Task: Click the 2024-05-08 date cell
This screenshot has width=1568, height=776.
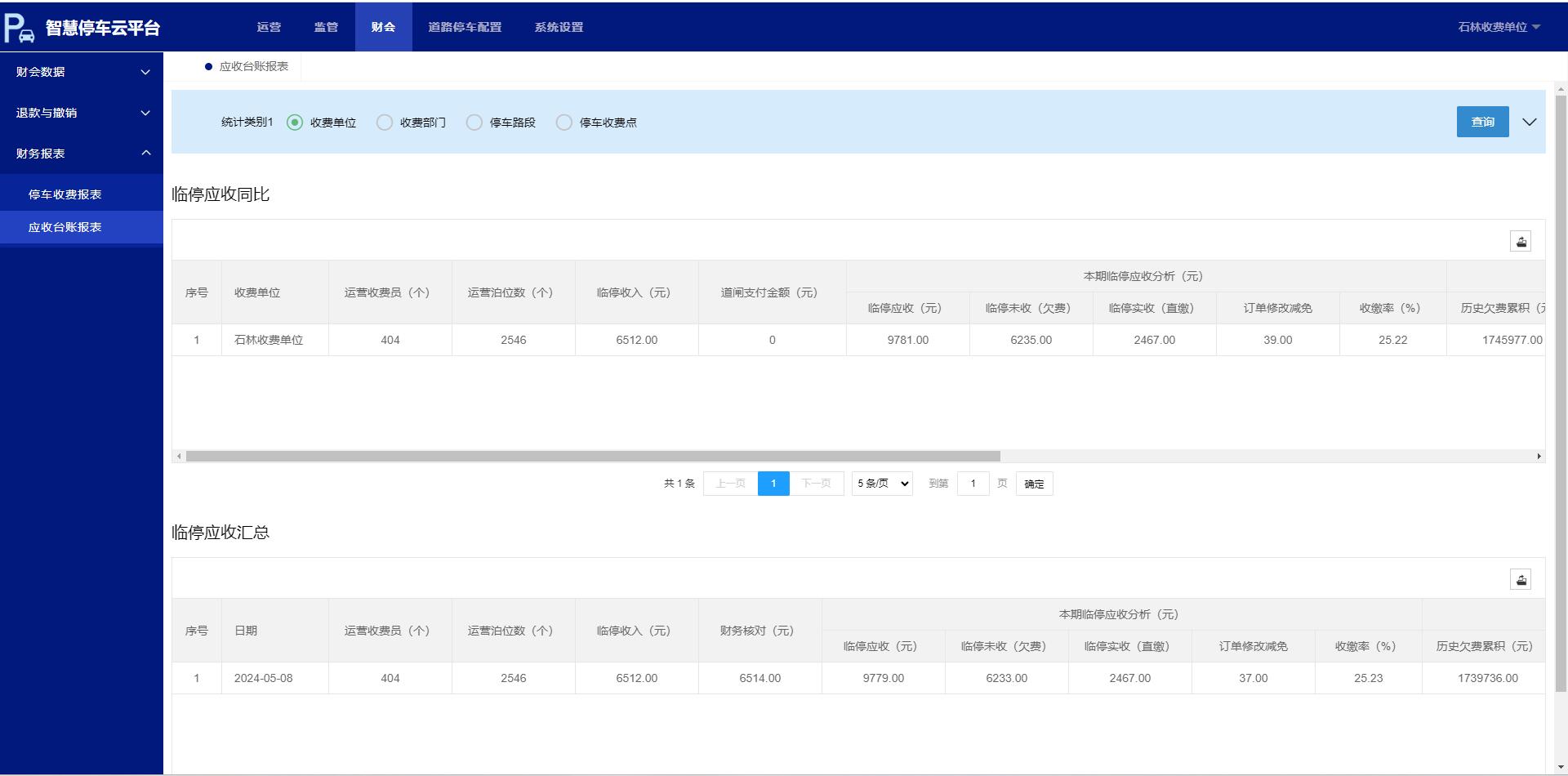Action: pos(274,678)
